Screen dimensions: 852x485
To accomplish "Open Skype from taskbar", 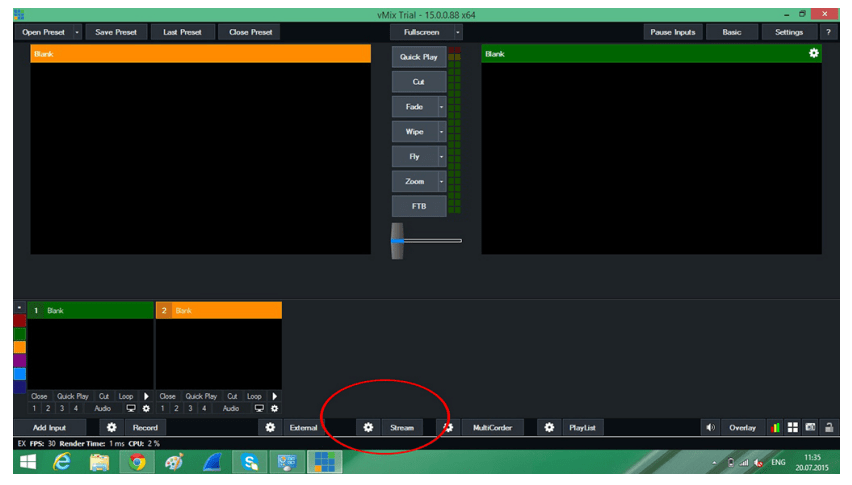I will [249, 462].
